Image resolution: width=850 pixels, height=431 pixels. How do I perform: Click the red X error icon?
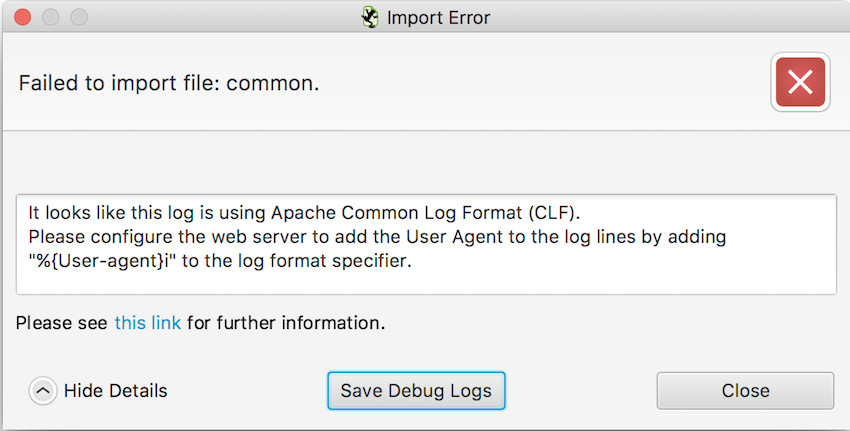pyautogui.click(x=800, y=82)
